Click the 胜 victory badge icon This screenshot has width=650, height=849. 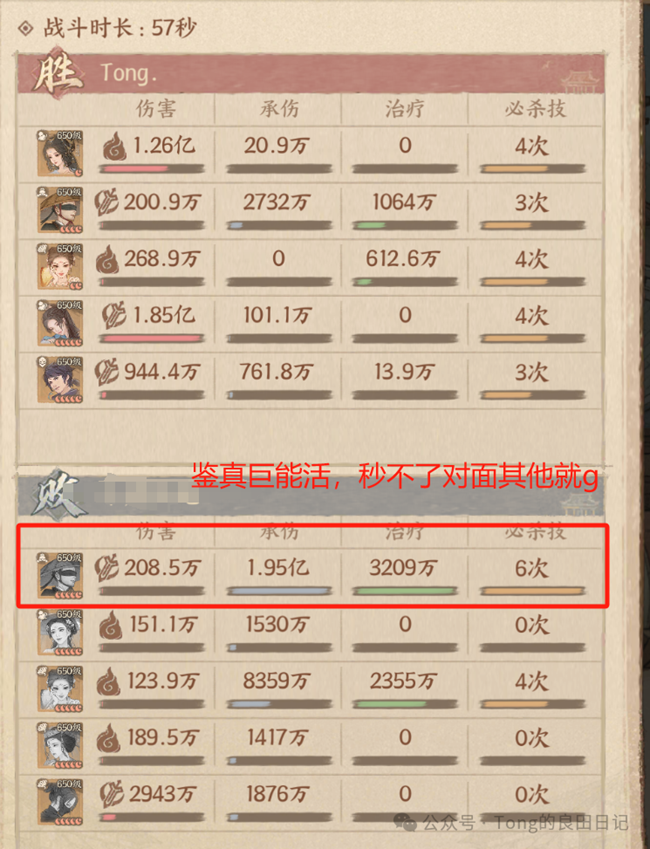point(56,73)
